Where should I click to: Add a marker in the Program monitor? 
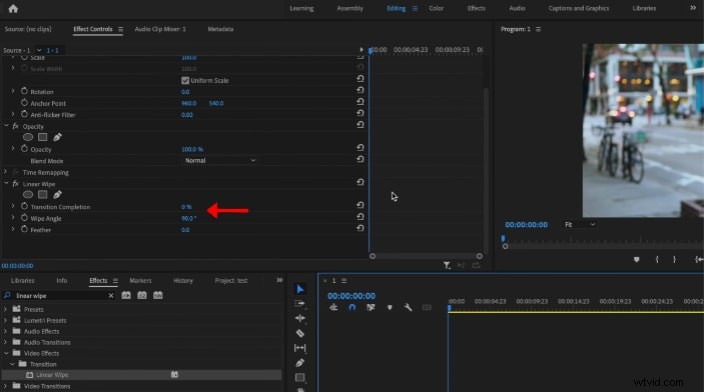(x=636, y=260)
